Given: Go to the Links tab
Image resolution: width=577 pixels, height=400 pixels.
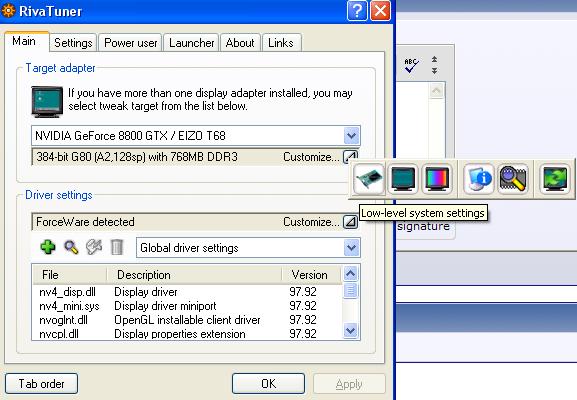Looking at the screenshot, I should (x=281, y=43).
